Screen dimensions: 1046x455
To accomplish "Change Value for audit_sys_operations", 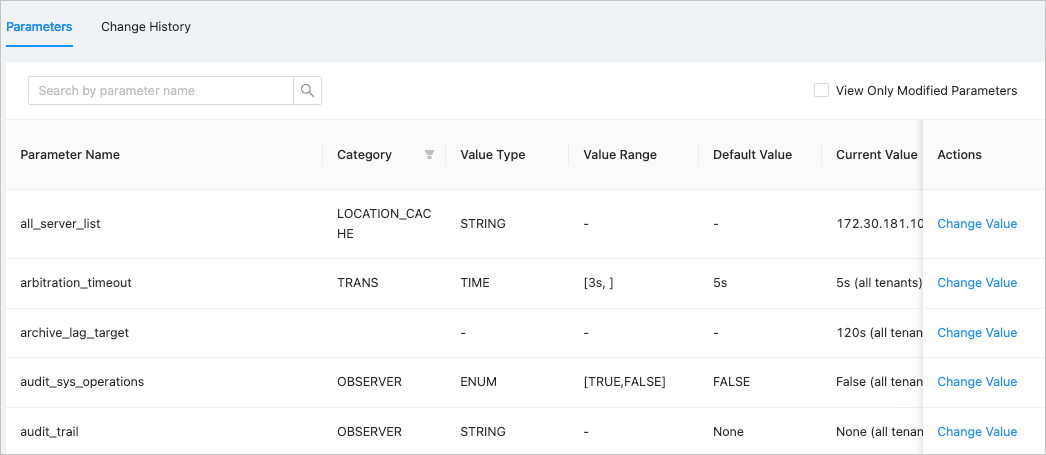I will [x=976, y=382].
